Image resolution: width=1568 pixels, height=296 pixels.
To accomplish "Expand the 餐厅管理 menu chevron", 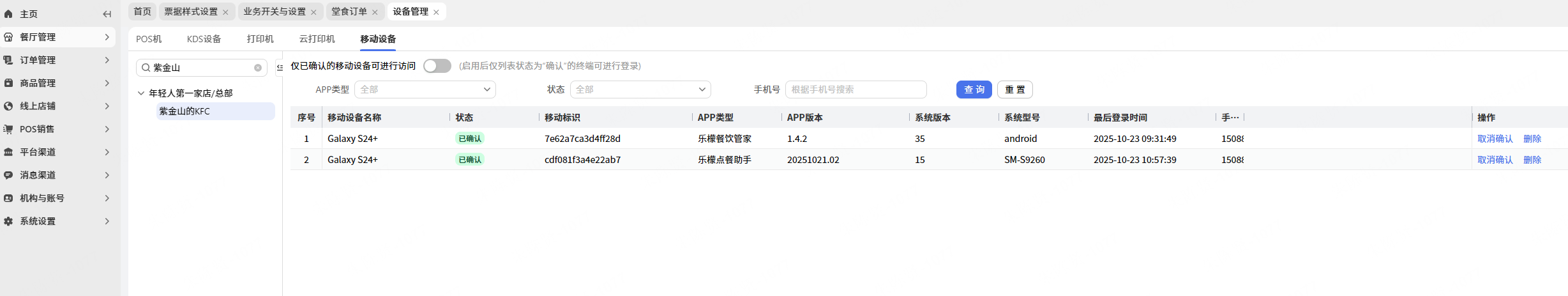I will (x=107, y=37).
